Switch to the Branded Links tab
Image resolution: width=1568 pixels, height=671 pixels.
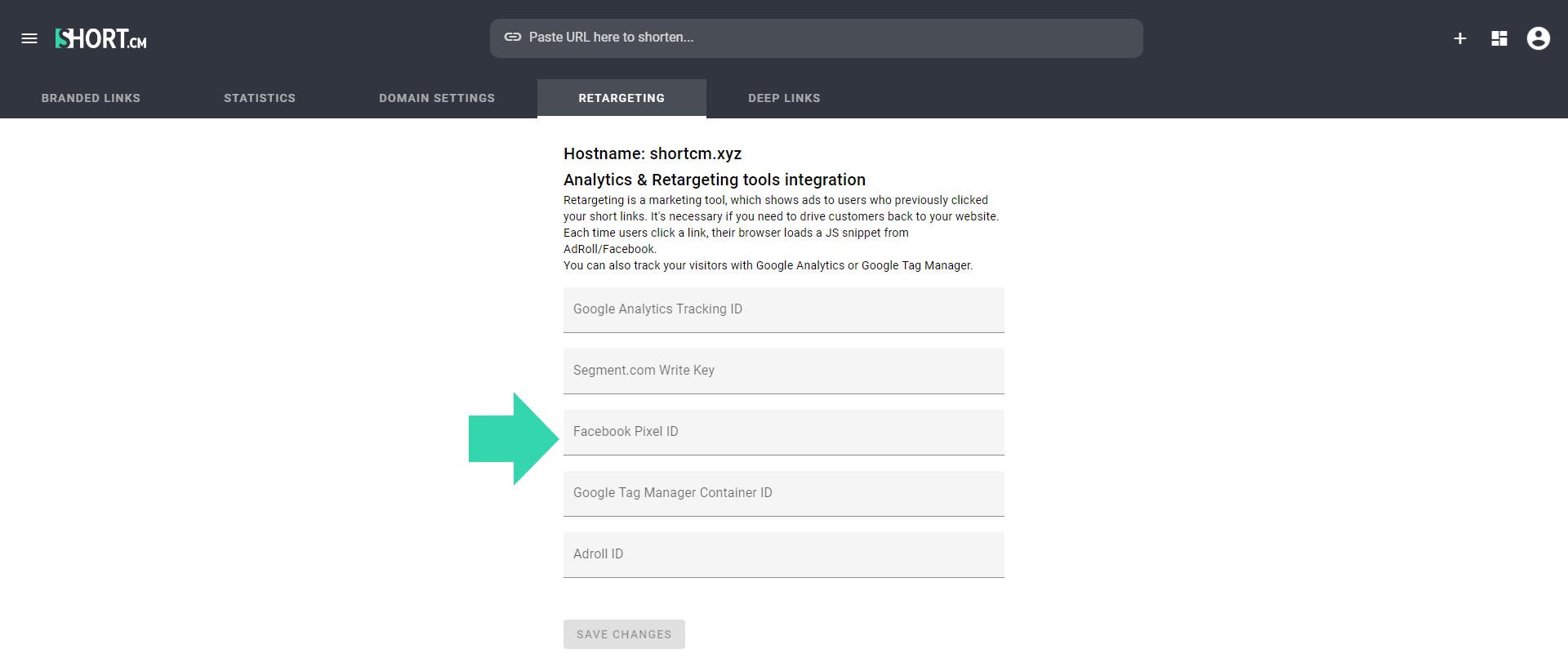pyautogui.click(x=91, y=98)
